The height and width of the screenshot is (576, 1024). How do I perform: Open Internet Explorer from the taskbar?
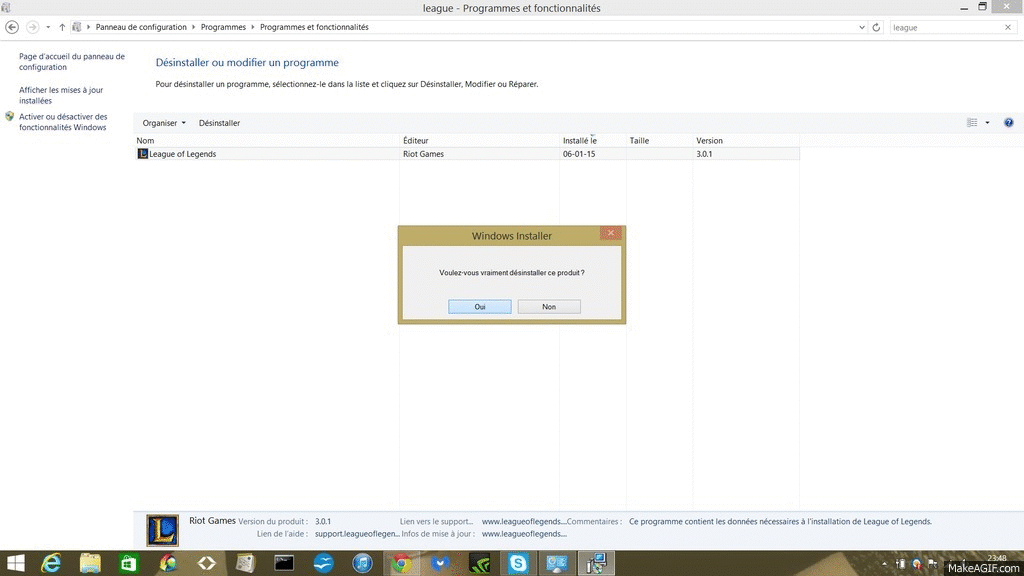click(x=52, y=564)
